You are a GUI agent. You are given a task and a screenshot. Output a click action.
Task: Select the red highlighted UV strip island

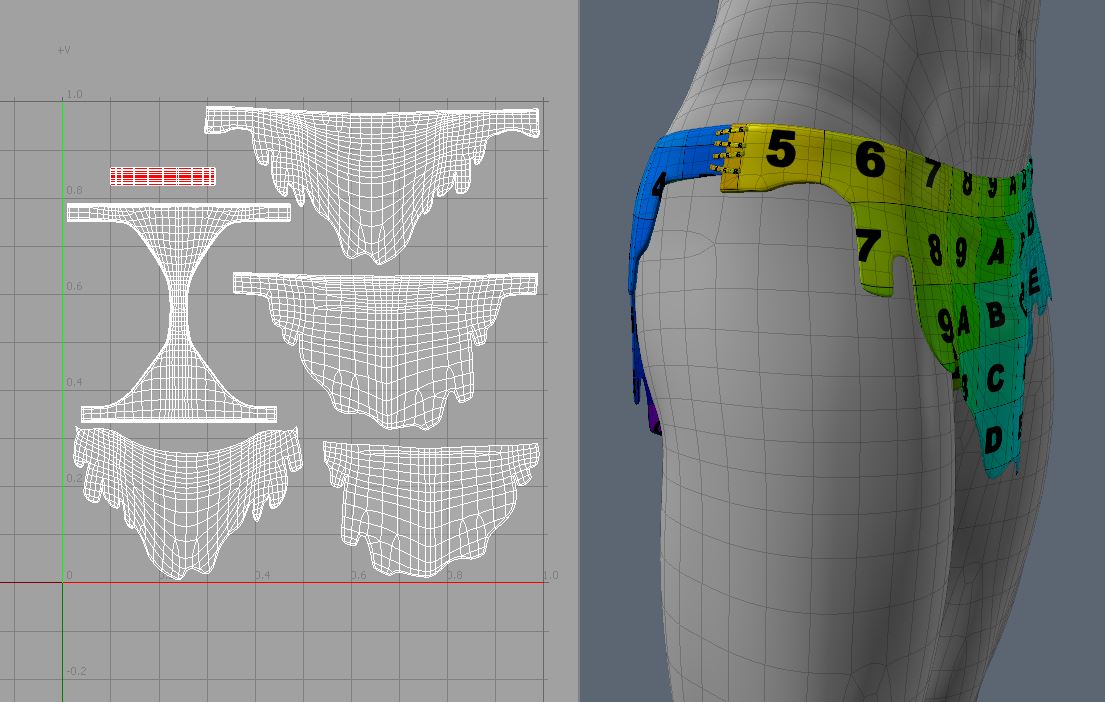click(162, 176)
